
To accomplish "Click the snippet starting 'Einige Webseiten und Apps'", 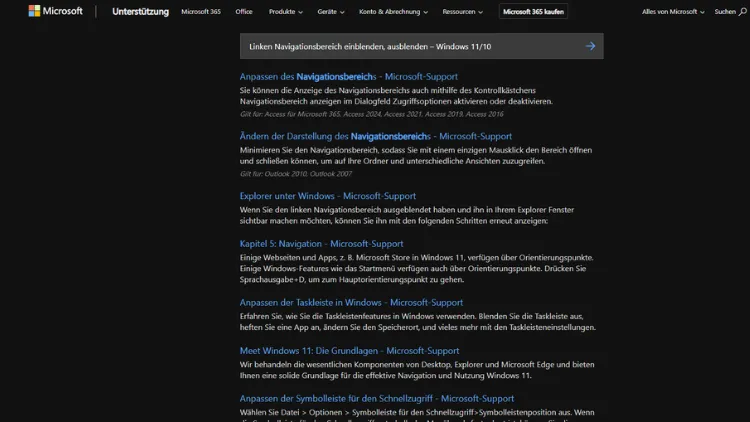I will click(x=417, y=268).
